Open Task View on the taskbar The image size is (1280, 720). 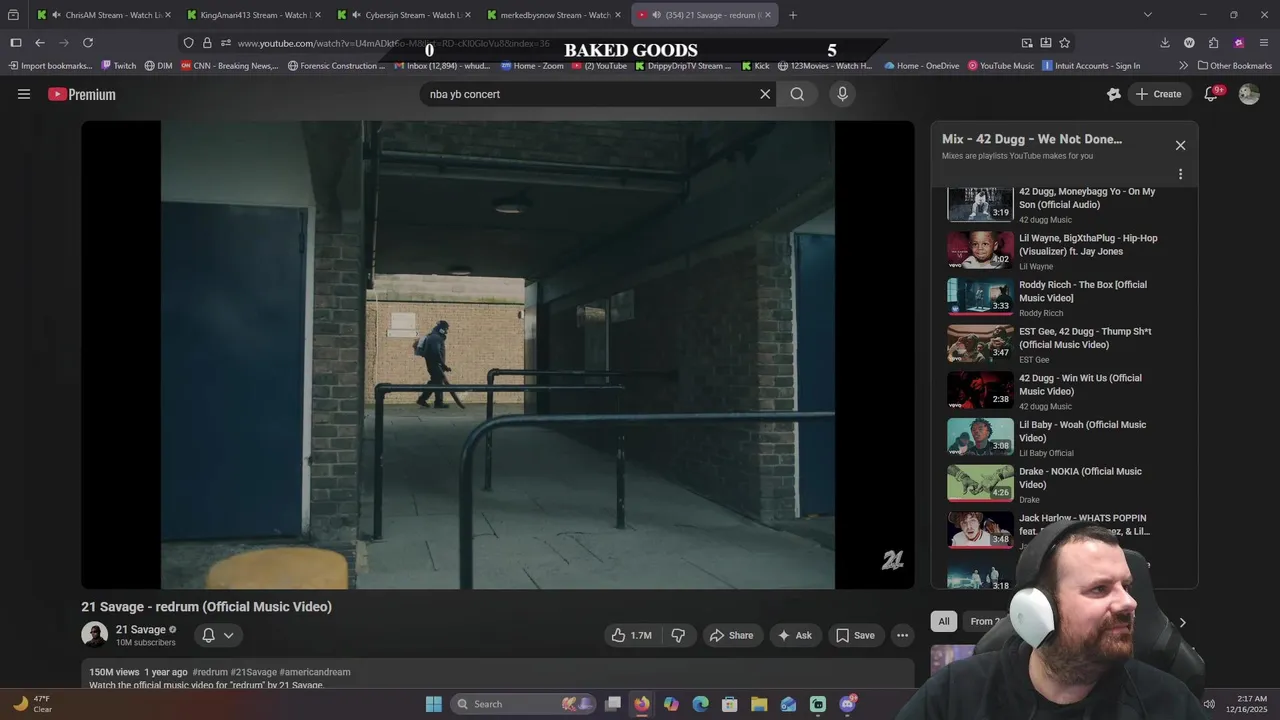[613, 704]
